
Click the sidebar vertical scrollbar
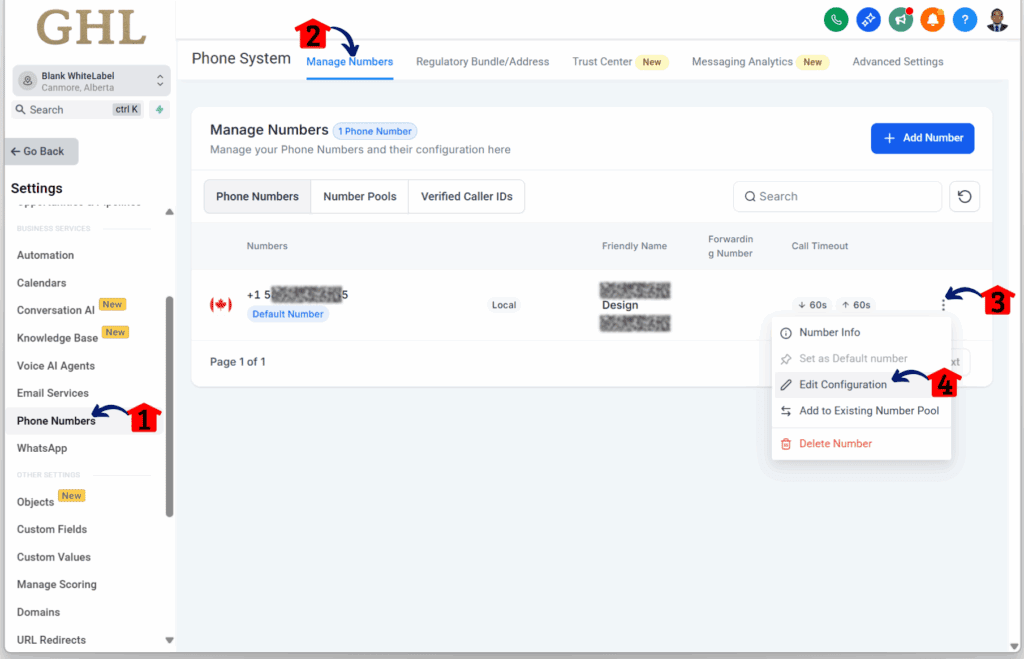point(169,406)
